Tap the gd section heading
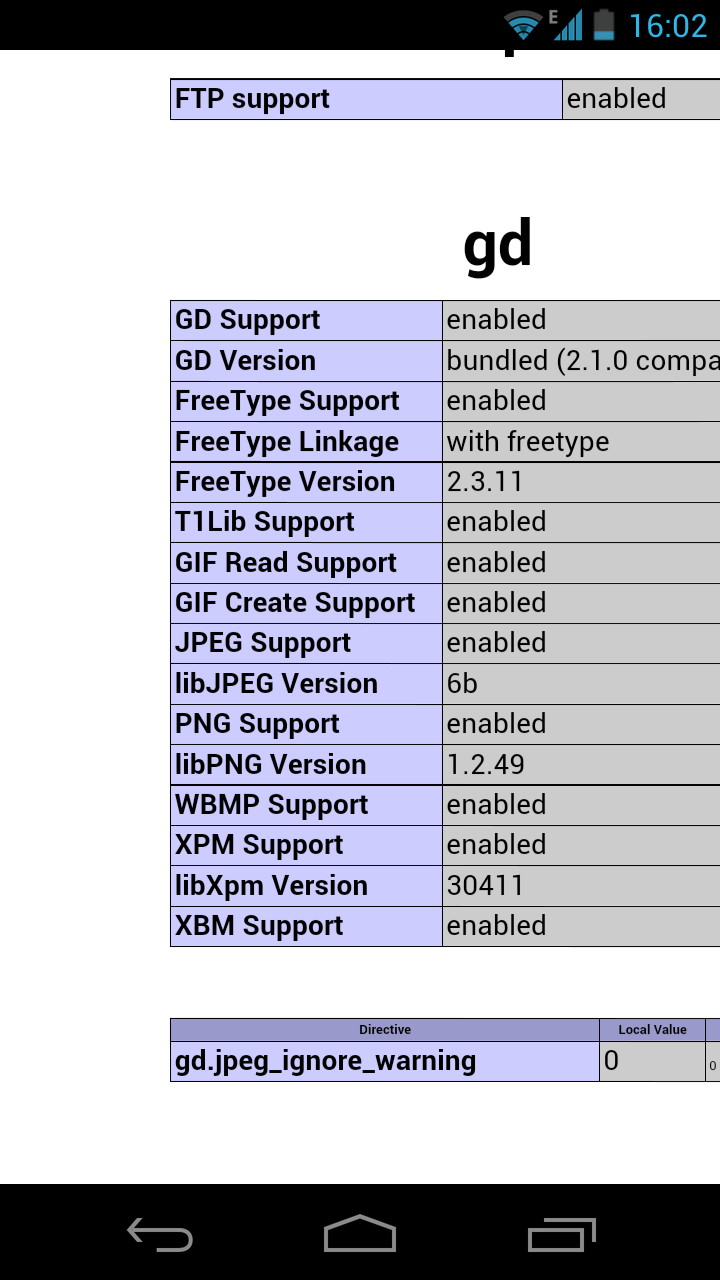Image resolution: width=720 pixels, height=1280 pixels. coord(497,246)
